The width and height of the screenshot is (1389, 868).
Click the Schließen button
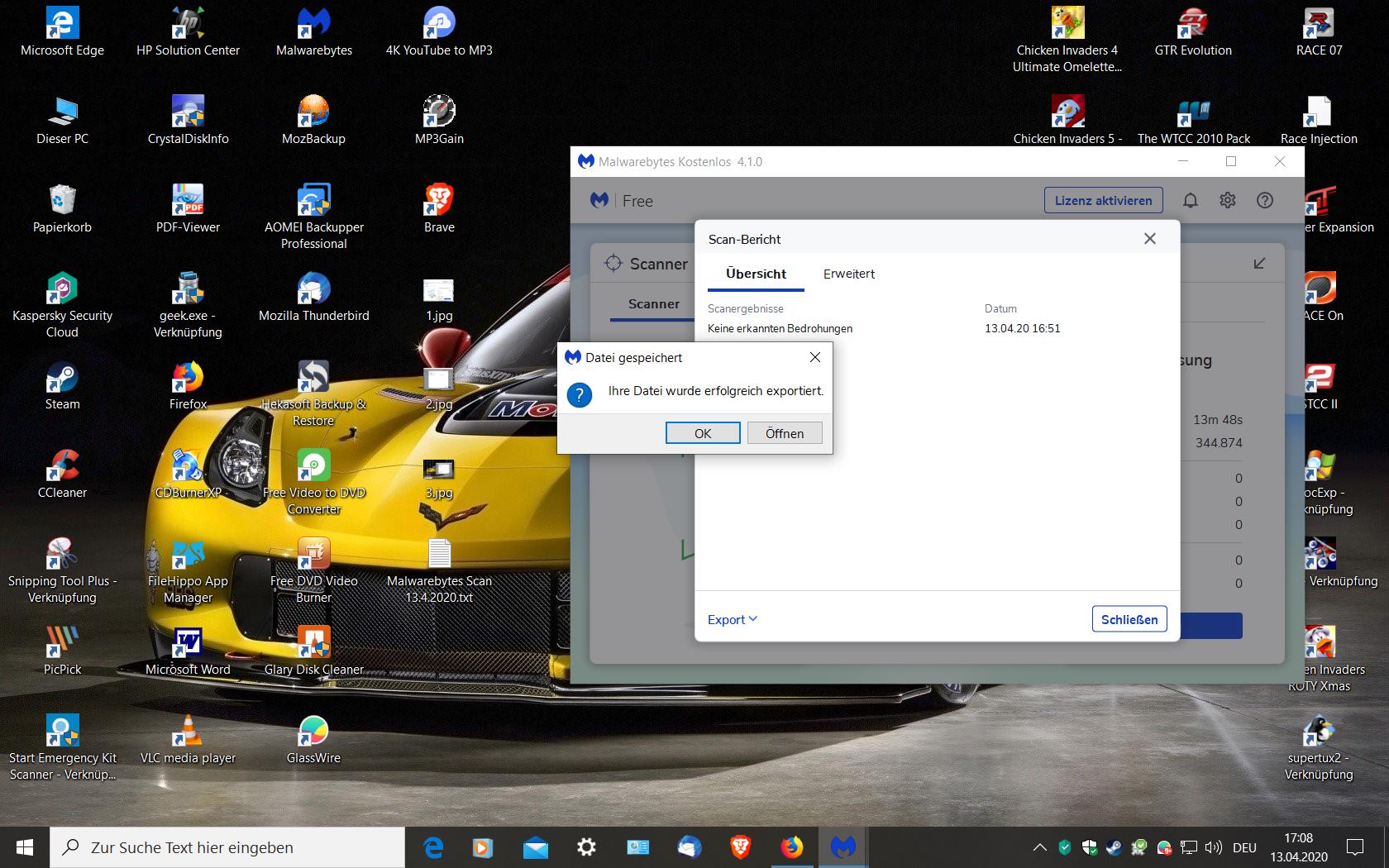click(x=1129, y=619)
